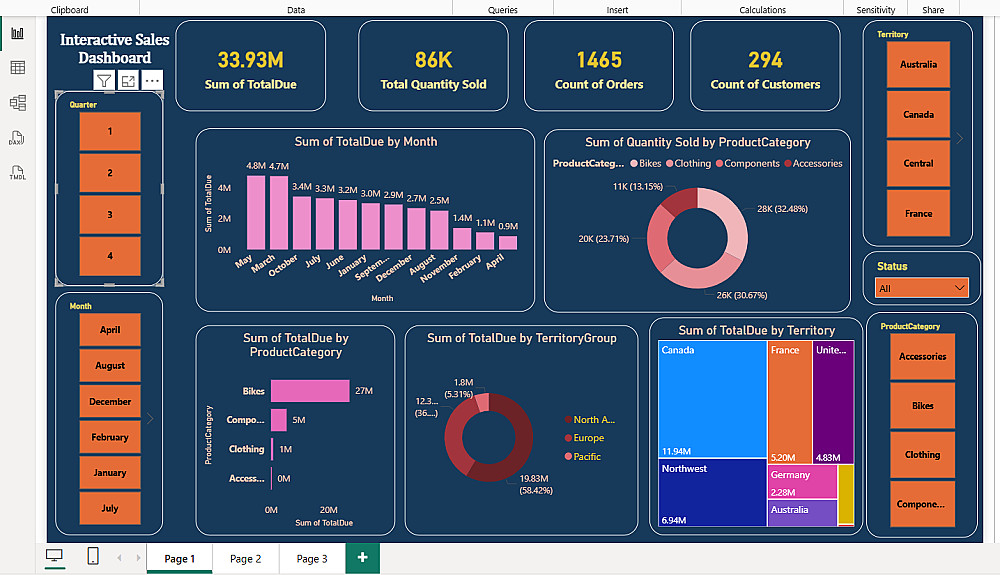Toggle the Bikes product category tile
This screenshot has height=575, width=1000.
click(x=922, y=405)
